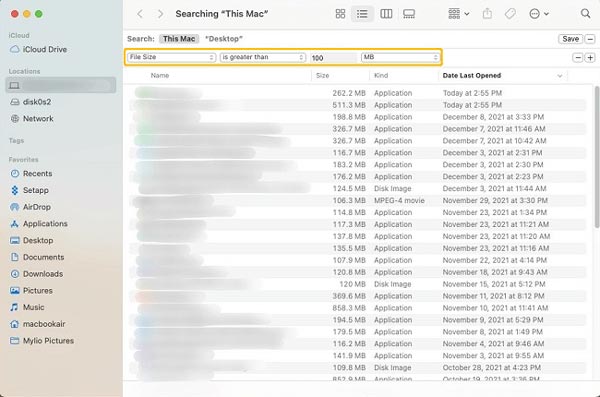The image size is (600, 397).
Task: Select This Mac search scope
Action: 179,39
